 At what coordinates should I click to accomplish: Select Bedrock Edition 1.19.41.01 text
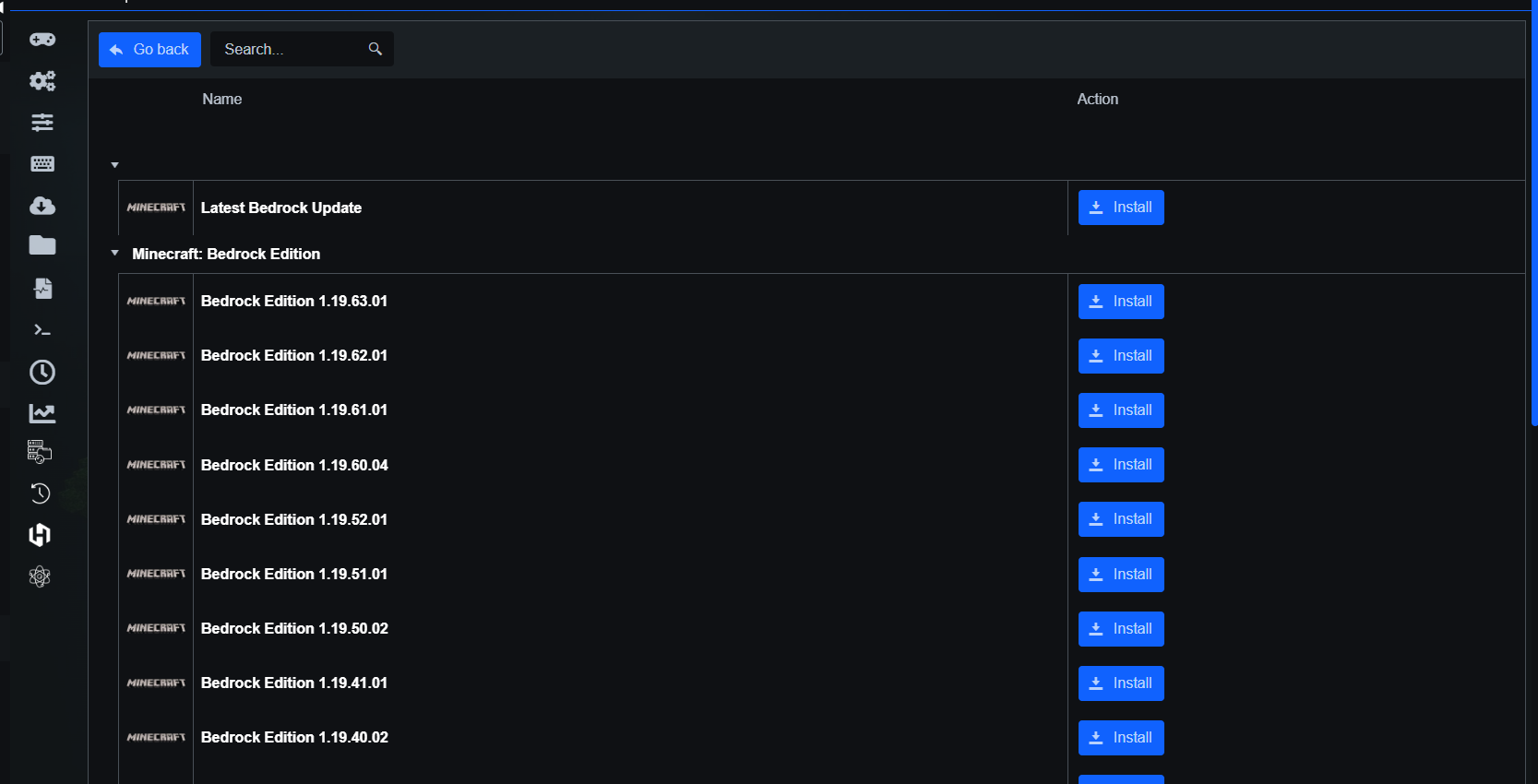294,683
